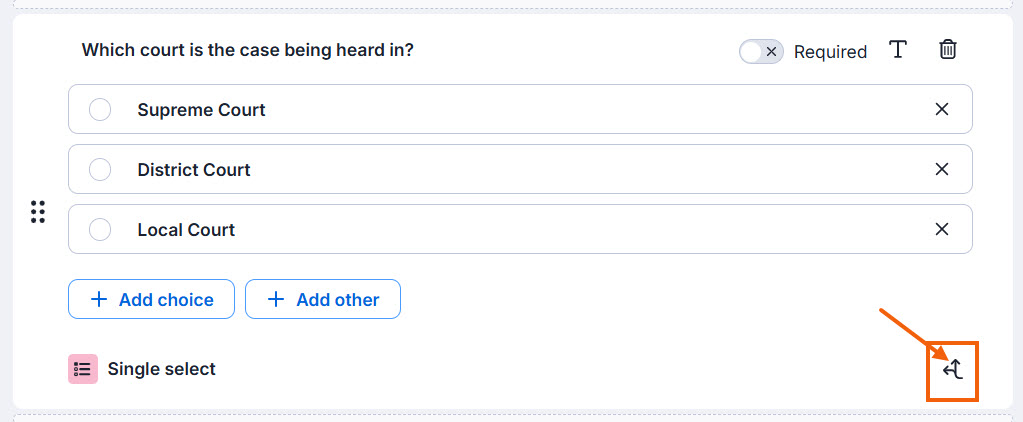Click the Add choice button
This screenshot has height=422, width=1023.
coord(151,299)
